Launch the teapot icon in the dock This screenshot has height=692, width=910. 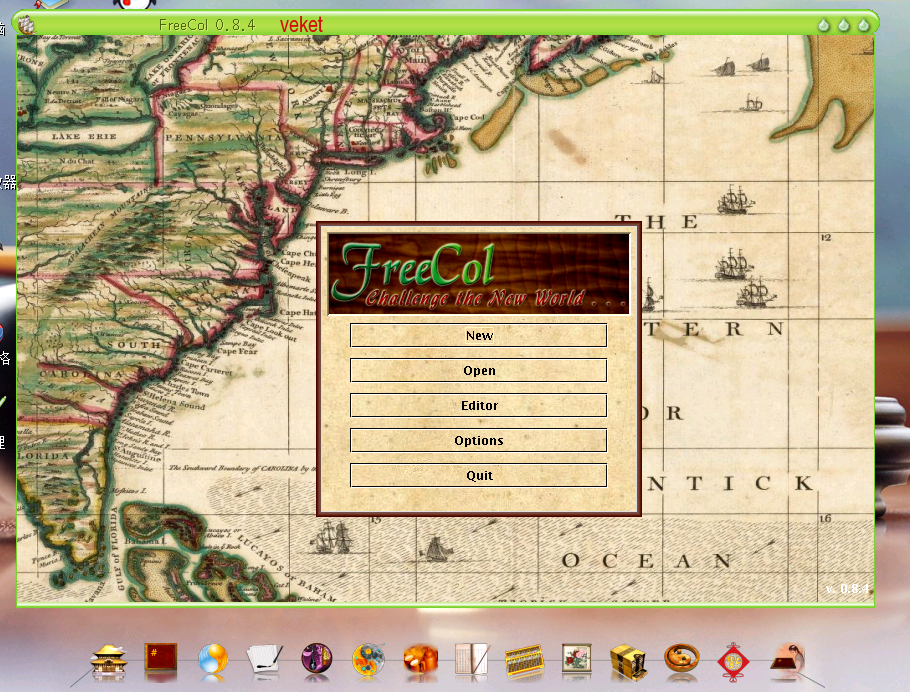(421, 661)
